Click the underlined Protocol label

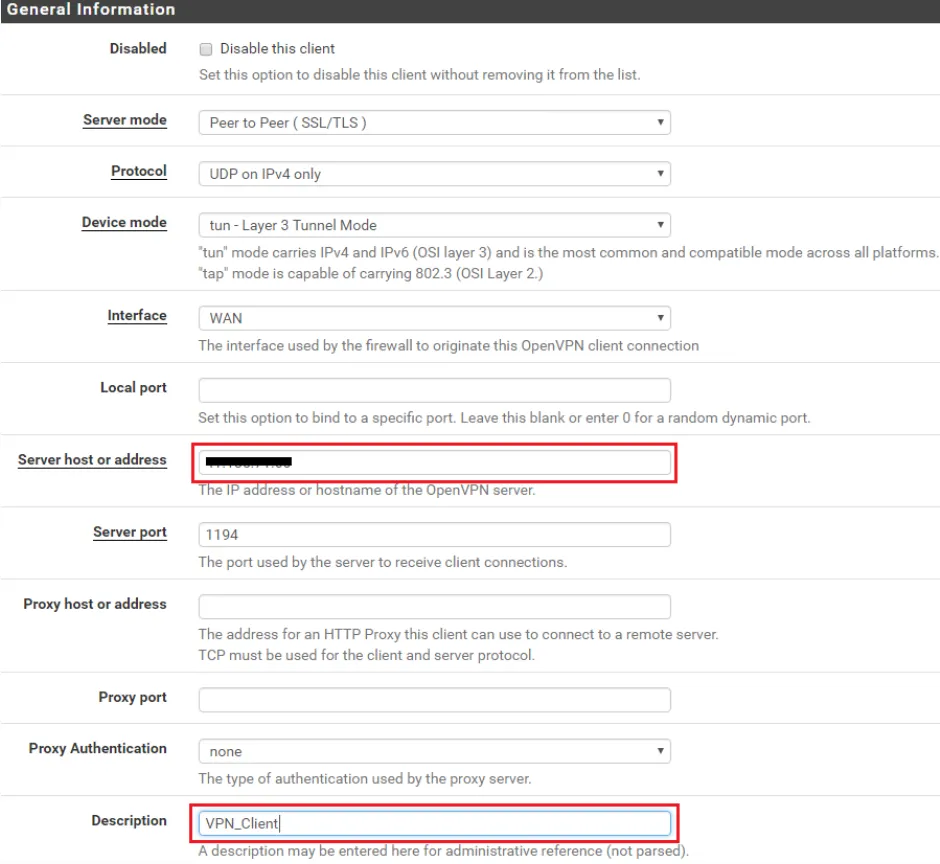[x=138, y=171]
